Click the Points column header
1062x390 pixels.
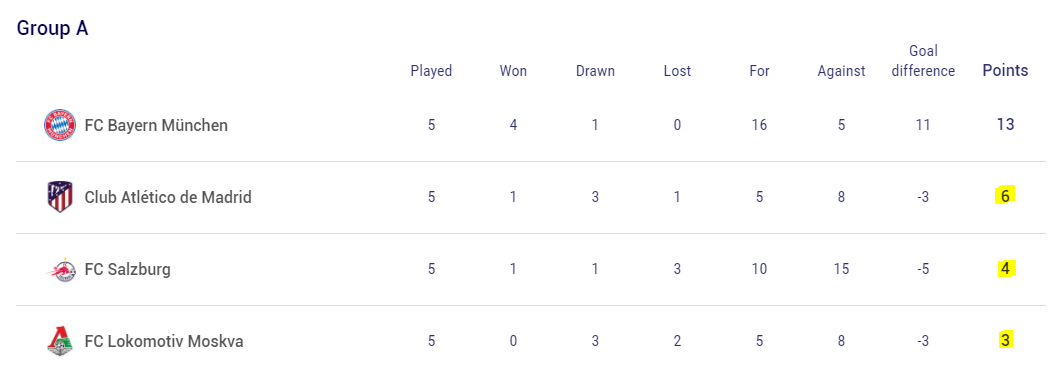pyautogui.click(x=1005, y=70)
